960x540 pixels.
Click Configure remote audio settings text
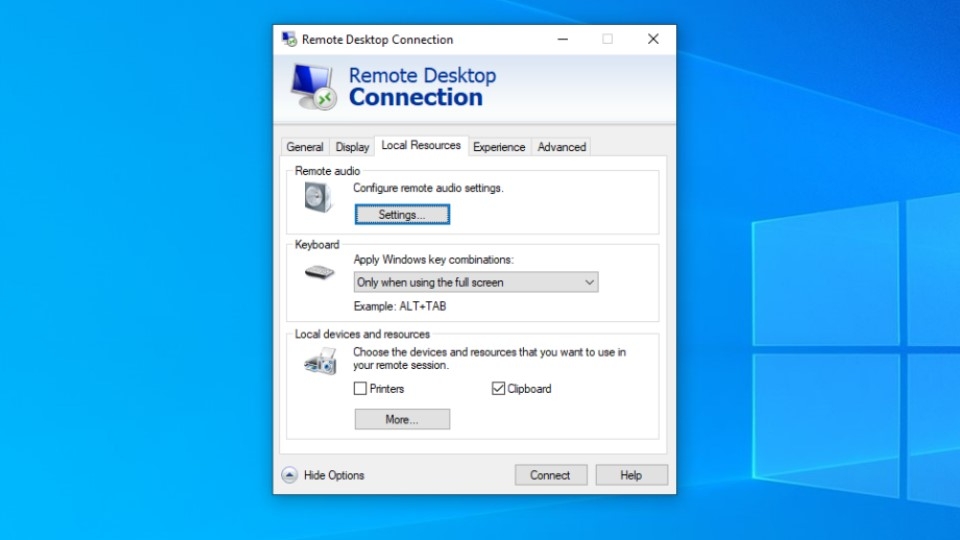coord(429,188)
